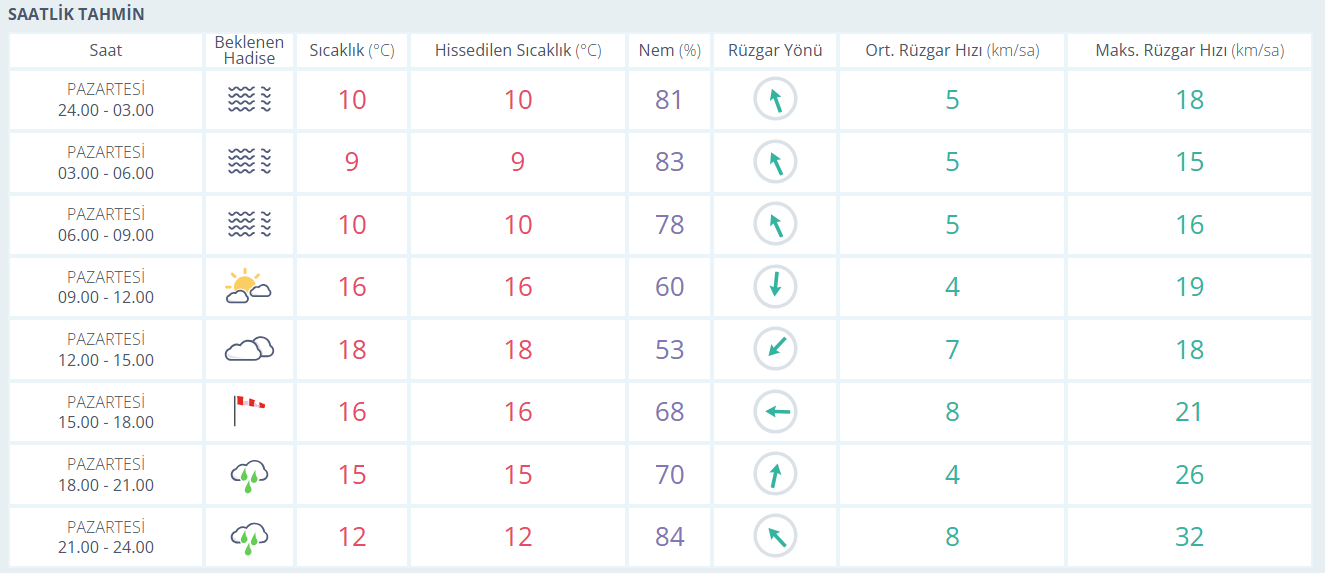Select the red windsock icon for 15.00 - 18.00

click(249, 410)
